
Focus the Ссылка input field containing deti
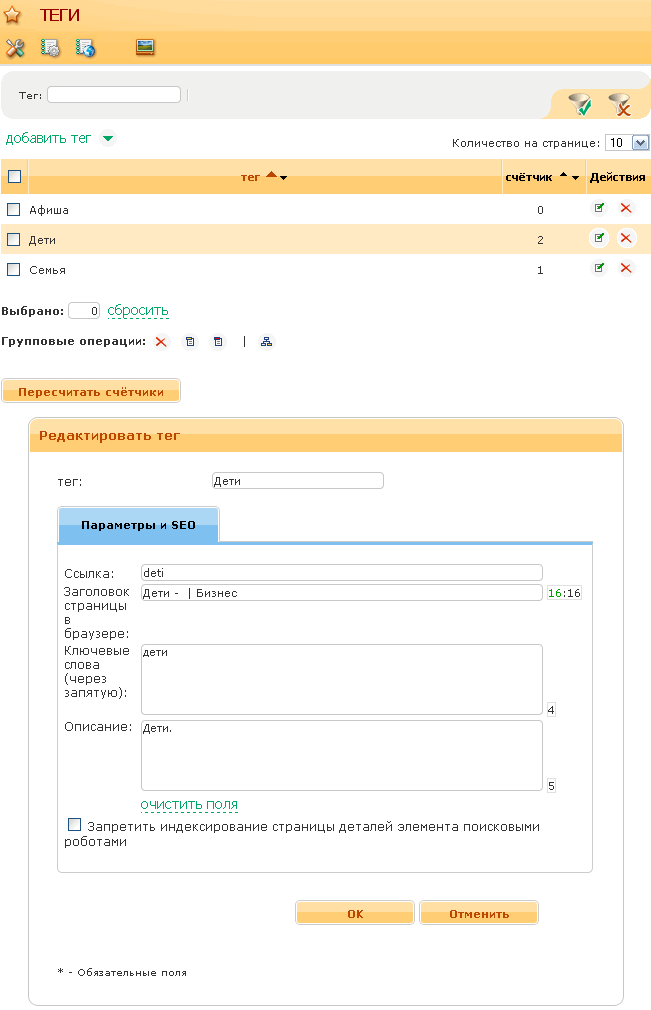341,573
